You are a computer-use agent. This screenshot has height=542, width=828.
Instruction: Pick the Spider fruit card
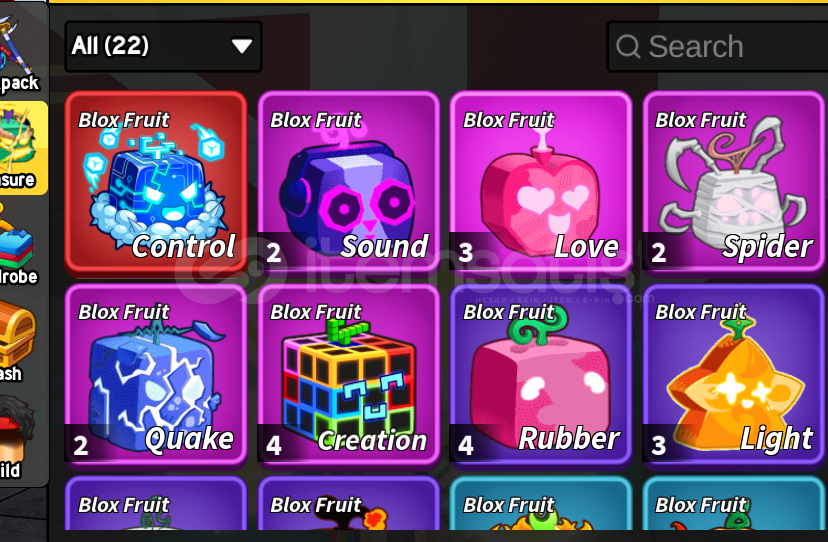733,182
